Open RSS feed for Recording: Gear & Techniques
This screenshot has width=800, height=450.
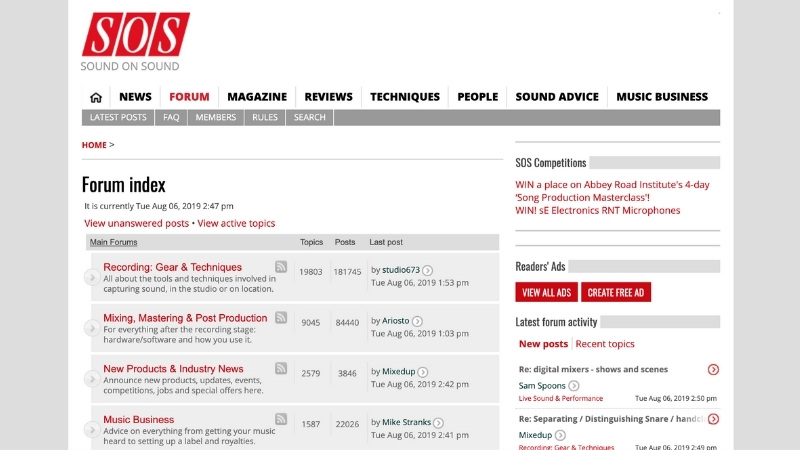pyautogui.click(x=281, y=267)
